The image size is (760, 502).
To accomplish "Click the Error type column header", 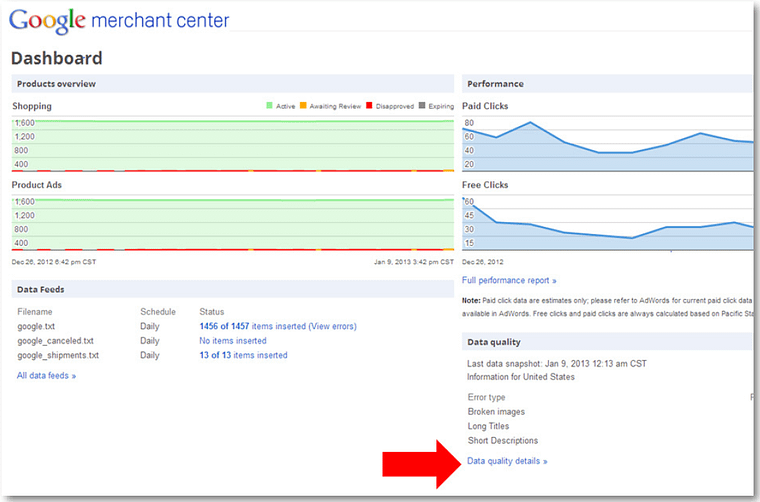I will (486, 397).
